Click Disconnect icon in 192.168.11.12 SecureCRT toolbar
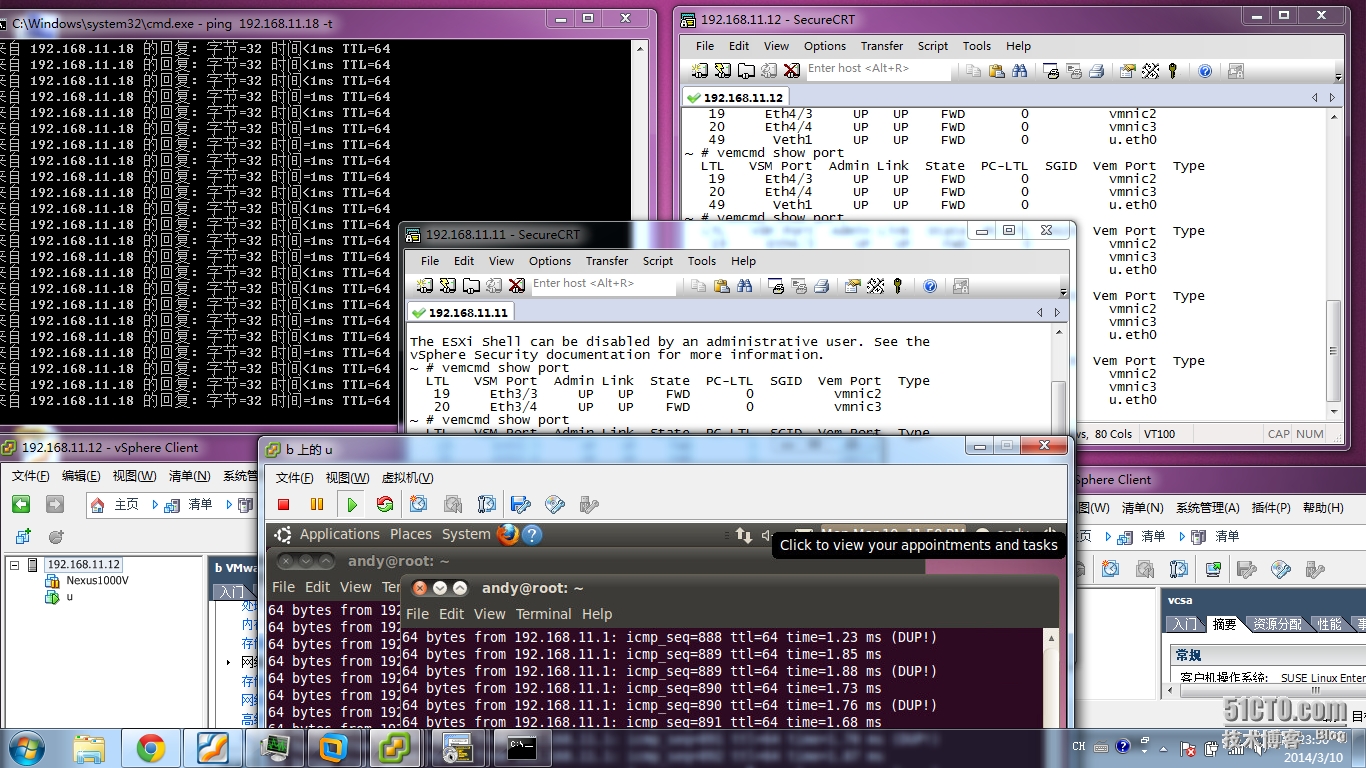The height and width of the screenshot is (768, 1366). [791, 71]
